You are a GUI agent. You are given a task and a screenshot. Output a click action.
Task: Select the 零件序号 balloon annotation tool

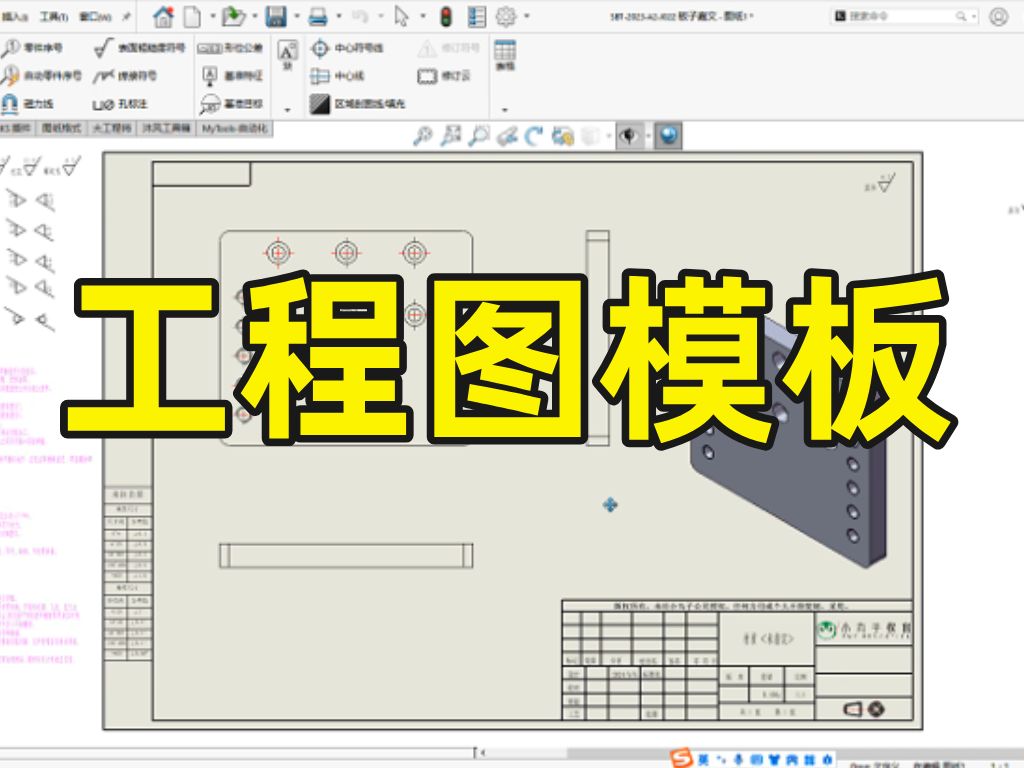[x=36, y=44]
